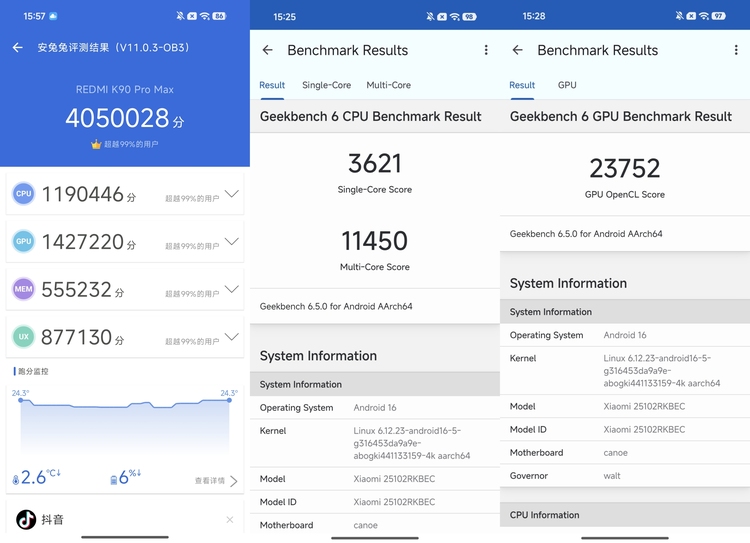Select Result tab in GPU benchmark
The image size is (750, 543).
522,85
